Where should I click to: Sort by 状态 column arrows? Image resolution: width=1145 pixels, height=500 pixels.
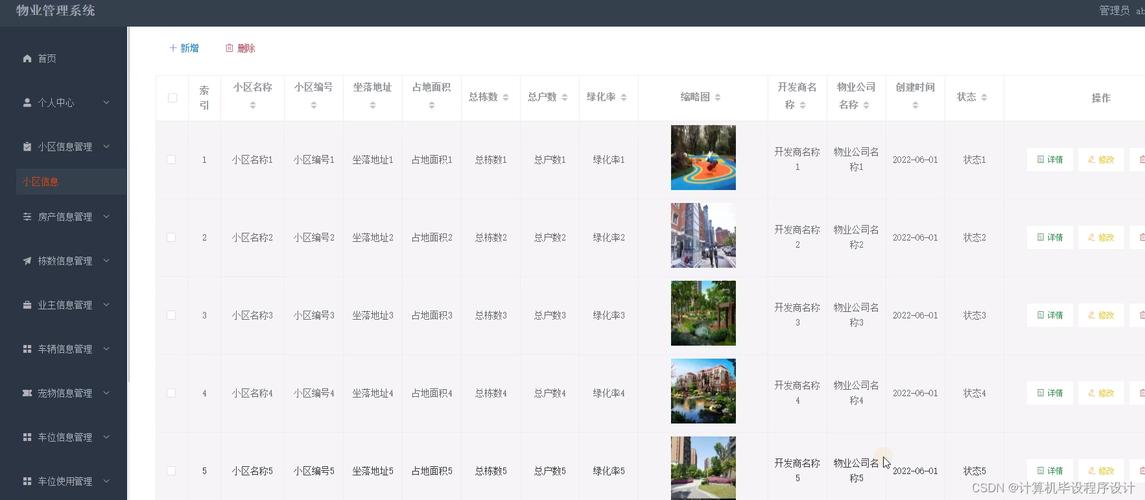coord(984,97)
